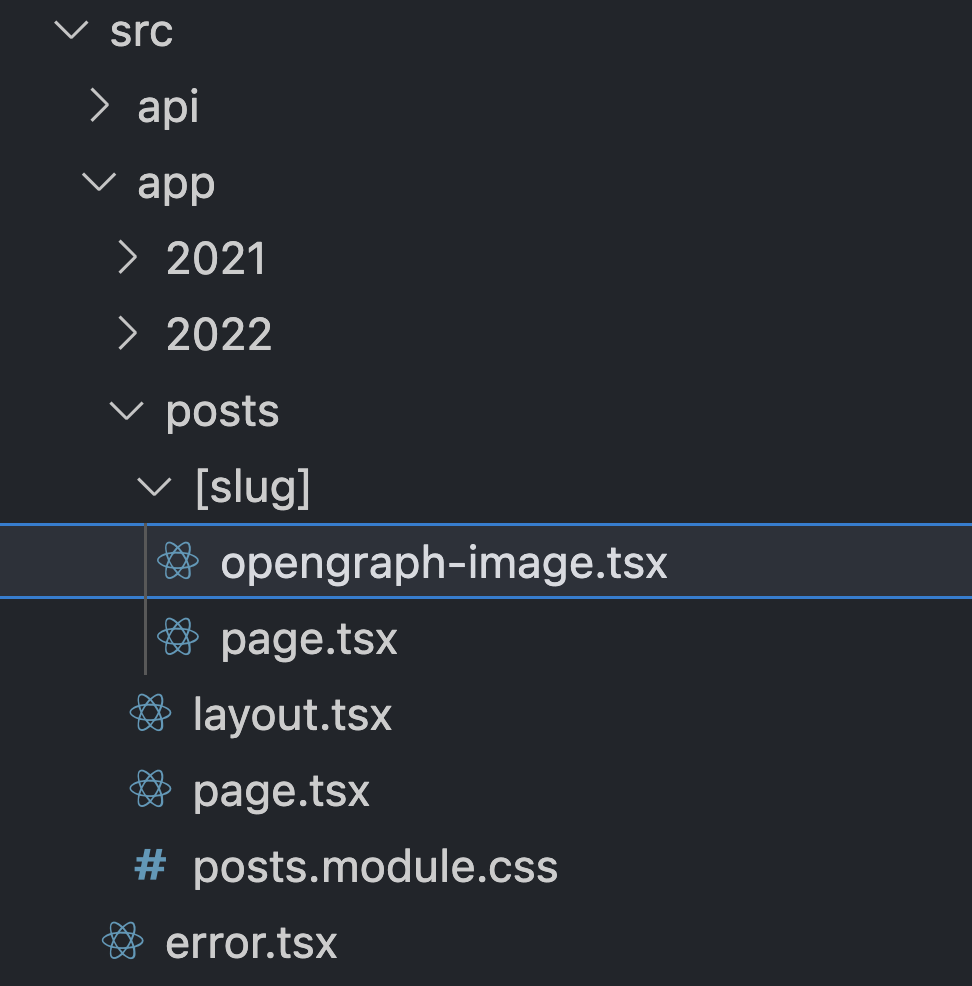The height and width of the screenshot is (986, 972).
Task: Click the CSS hash icon for posts.module.css
Action: [150, 865]
